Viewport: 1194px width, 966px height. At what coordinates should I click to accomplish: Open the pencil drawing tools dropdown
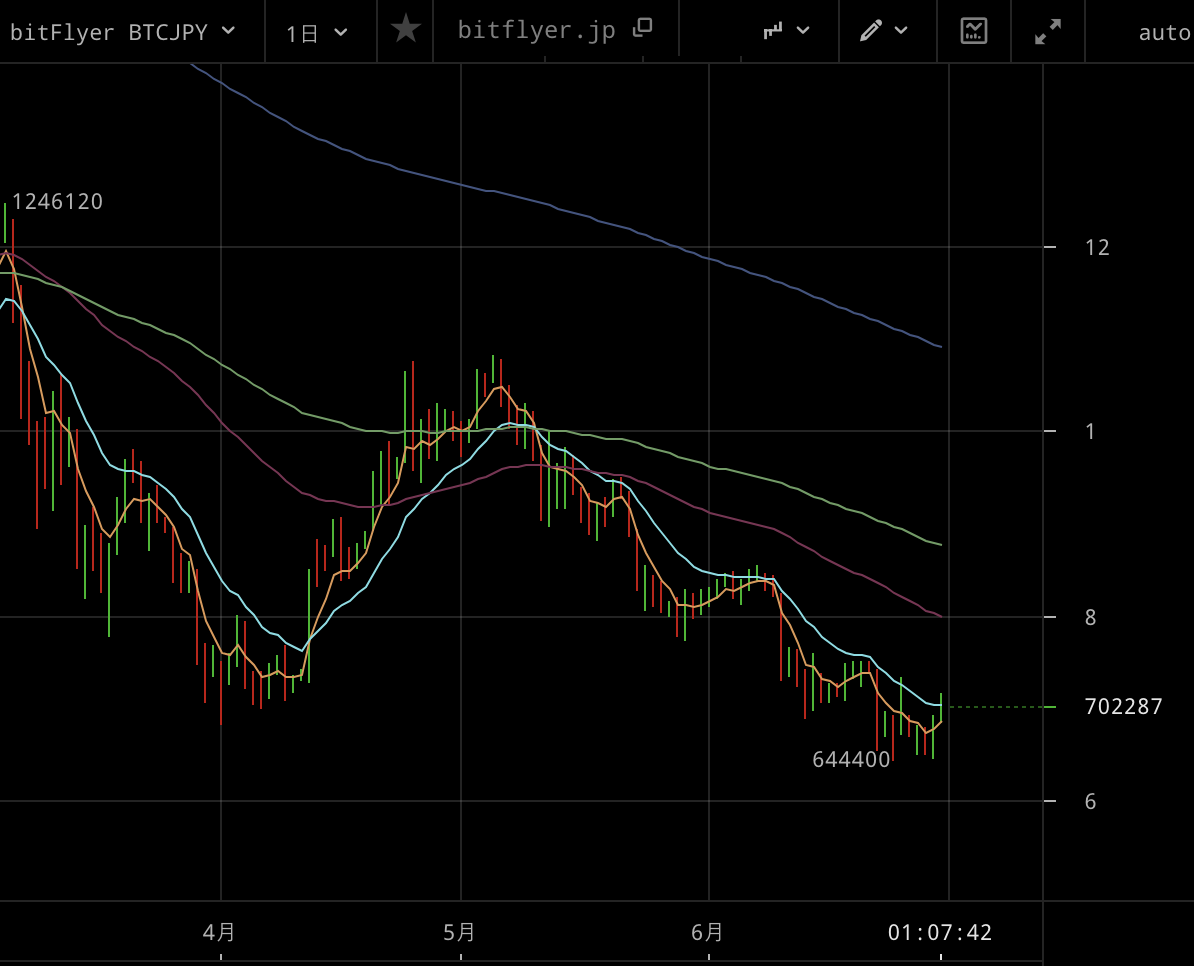[x=883, y=30]
